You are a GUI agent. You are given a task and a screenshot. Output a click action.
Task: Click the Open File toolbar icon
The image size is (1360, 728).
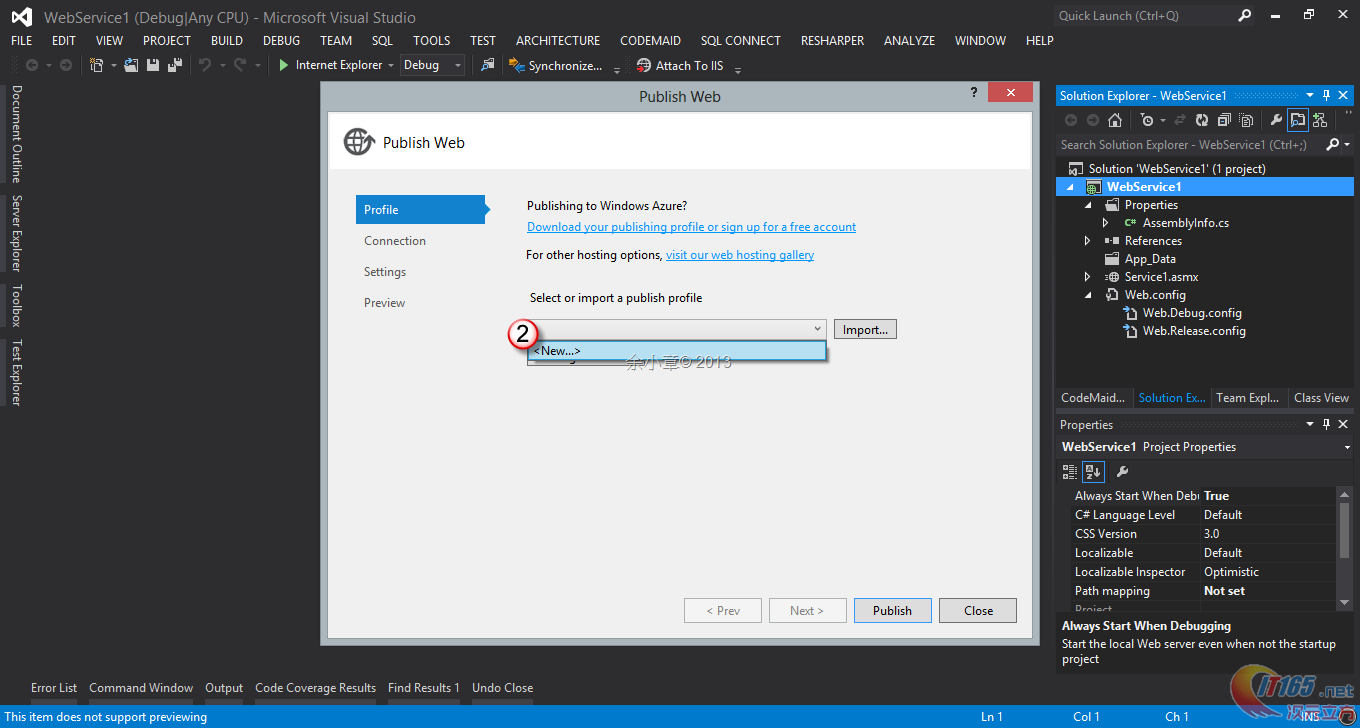[x=131, y=65]
